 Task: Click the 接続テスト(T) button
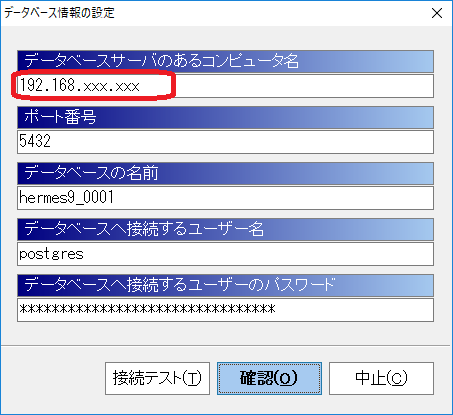[157, 378]
